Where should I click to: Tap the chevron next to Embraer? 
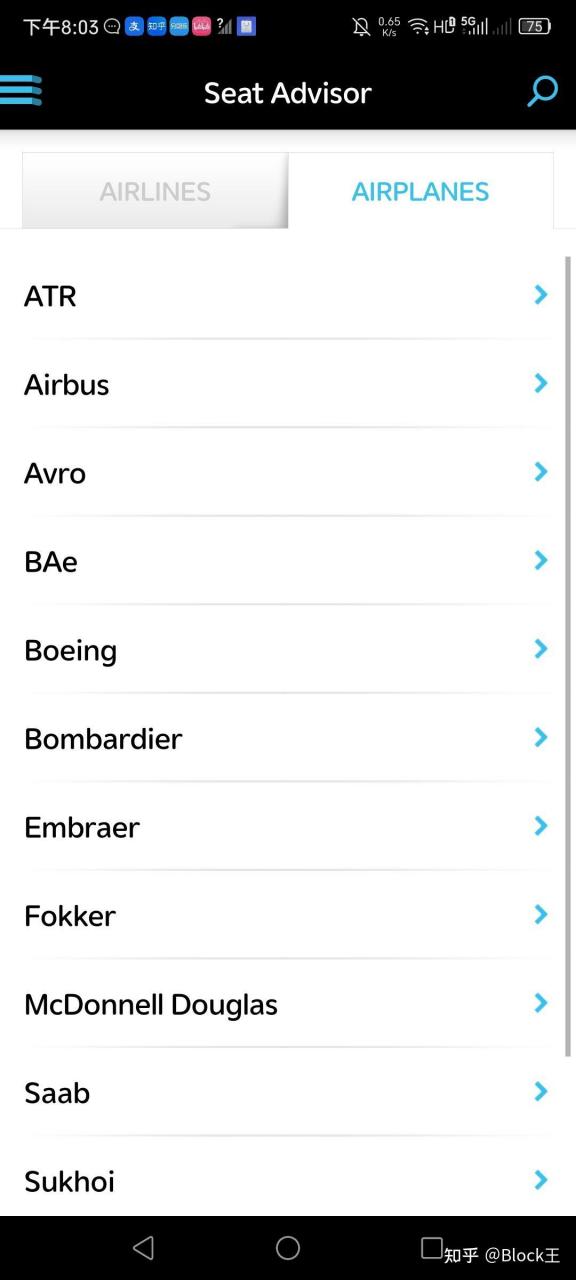click(x=541, y=826)
